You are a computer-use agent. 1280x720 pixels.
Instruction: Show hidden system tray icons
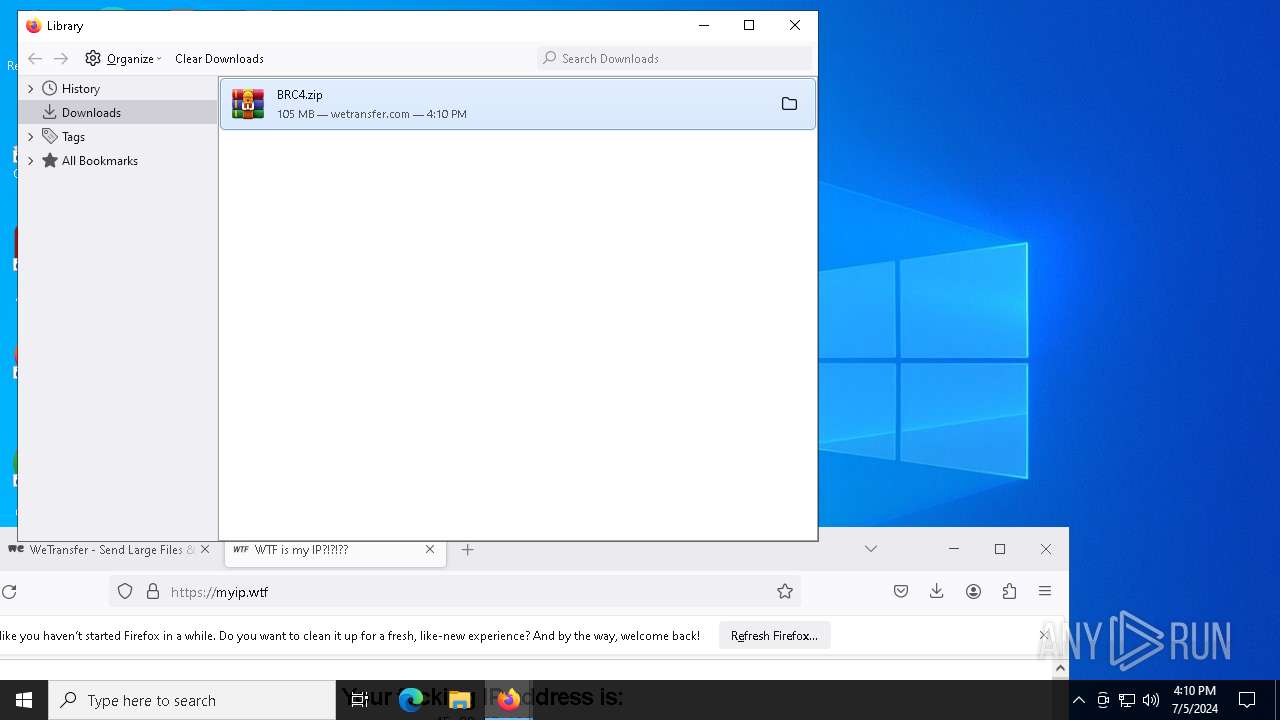1079,700
